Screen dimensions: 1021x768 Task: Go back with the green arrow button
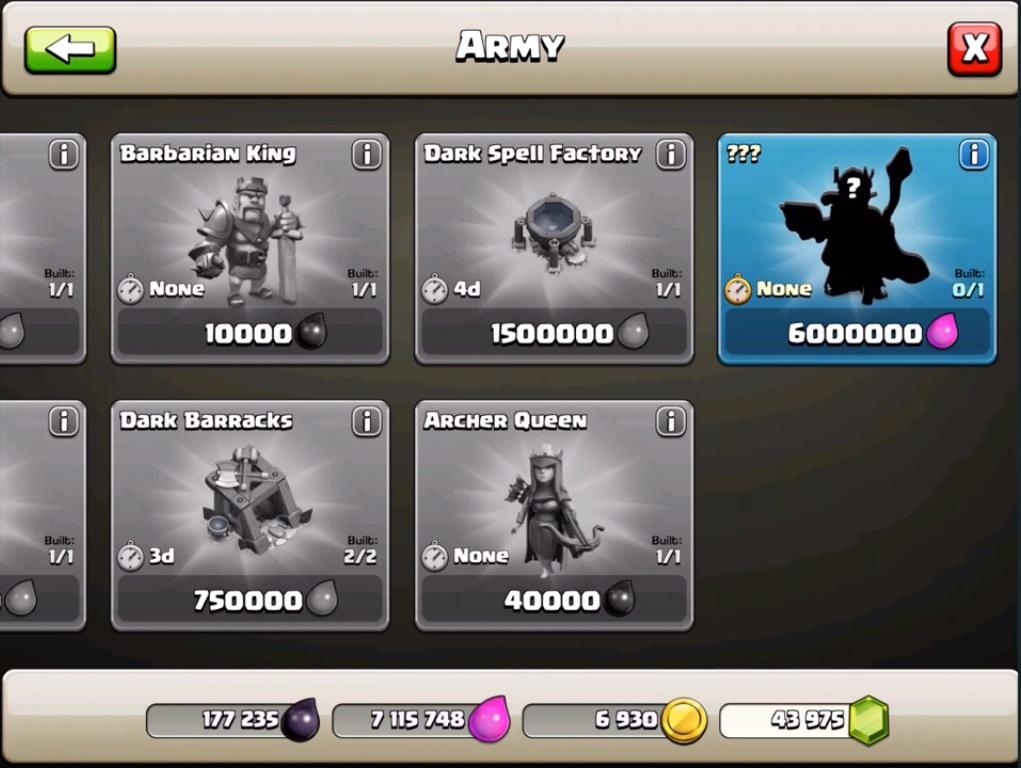pyautogui.click(x=70, y=50)
